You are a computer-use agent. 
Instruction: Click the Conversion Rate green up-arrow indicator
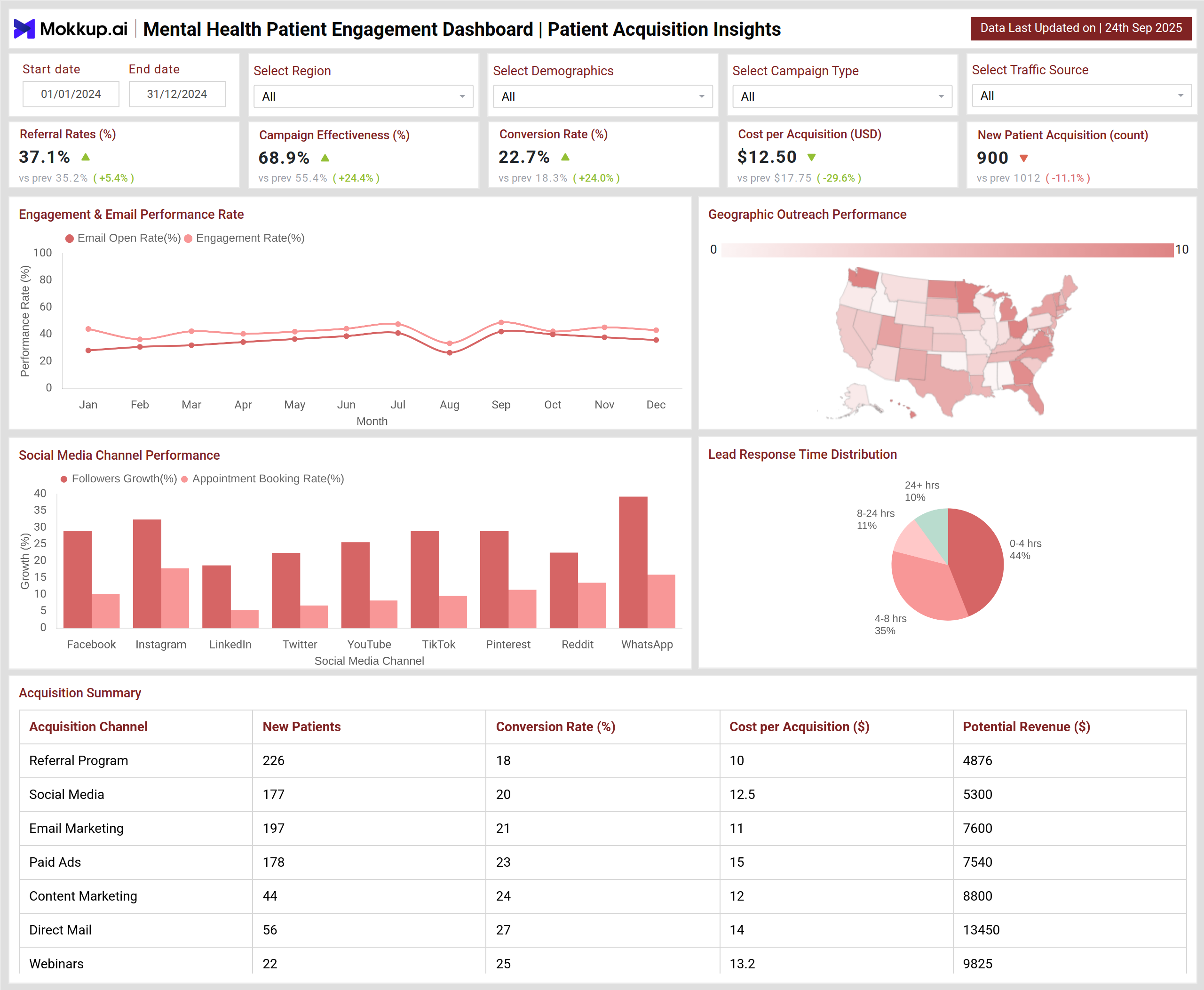coord(565,157)
